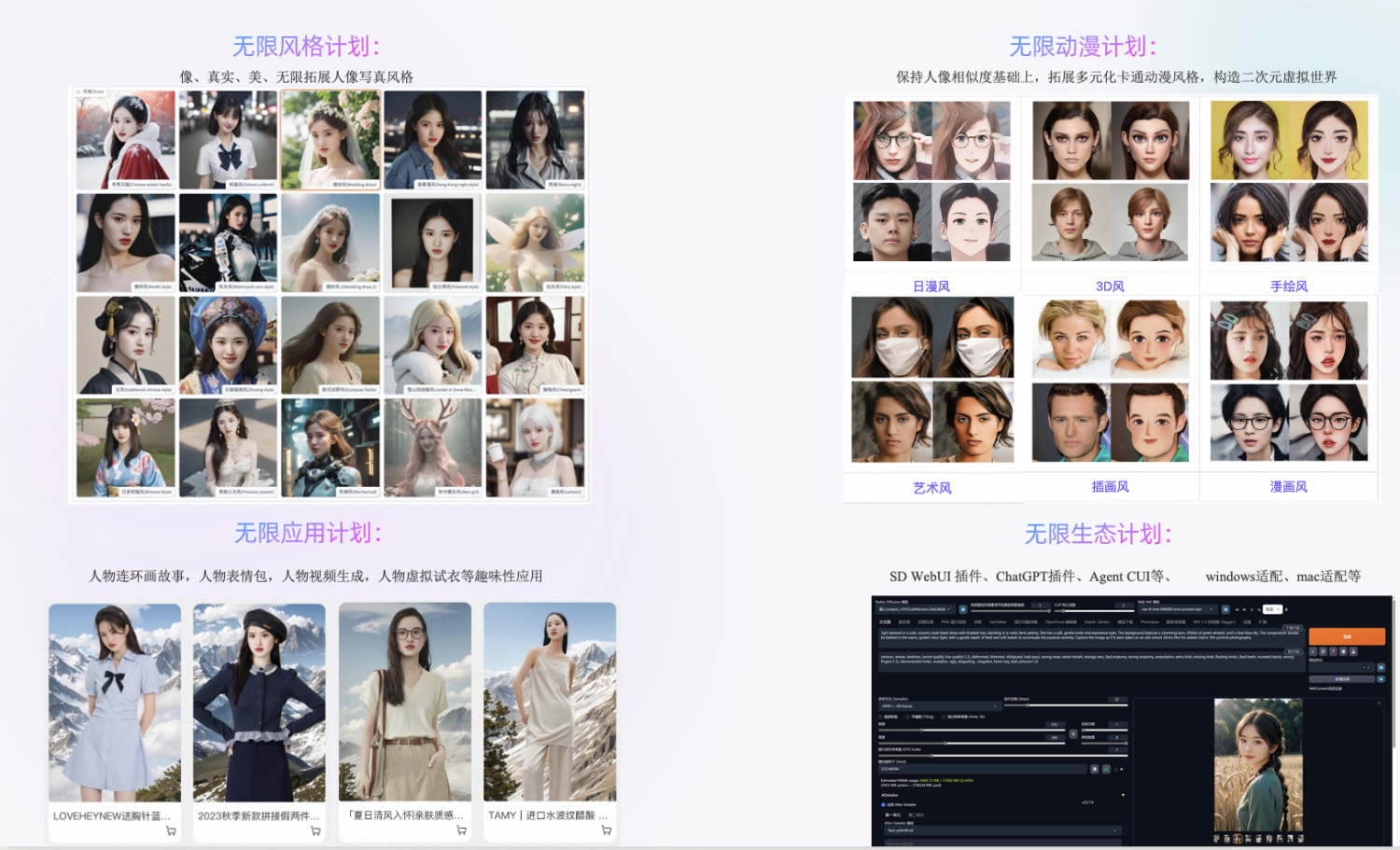Select the 第二单元 ADetailer tab
Viewport: 1400px width, 850px height.
pyautogui.click(x=916, y=815)
